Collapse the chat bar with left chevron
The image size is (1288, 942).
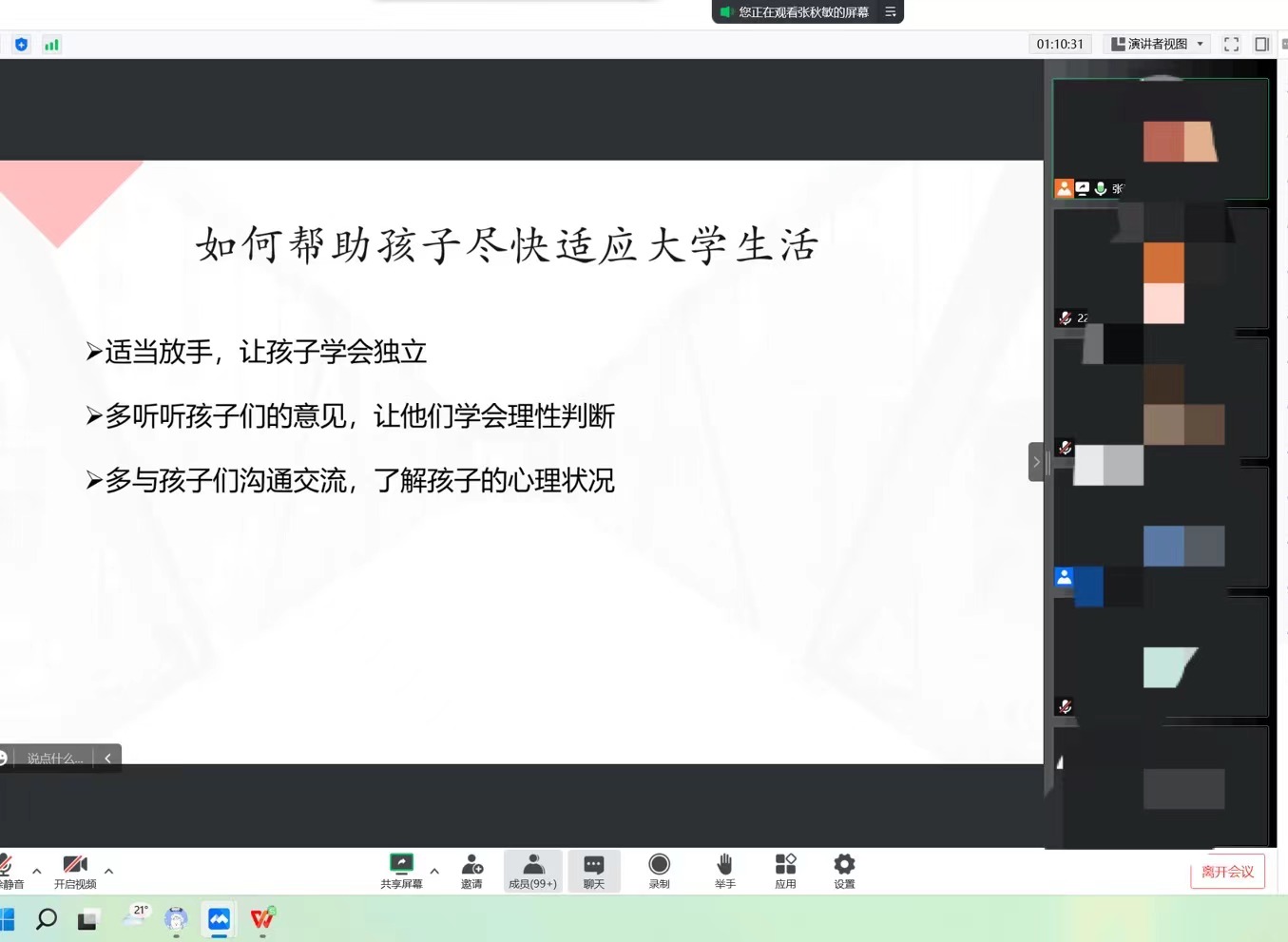(x=107, y=758)
